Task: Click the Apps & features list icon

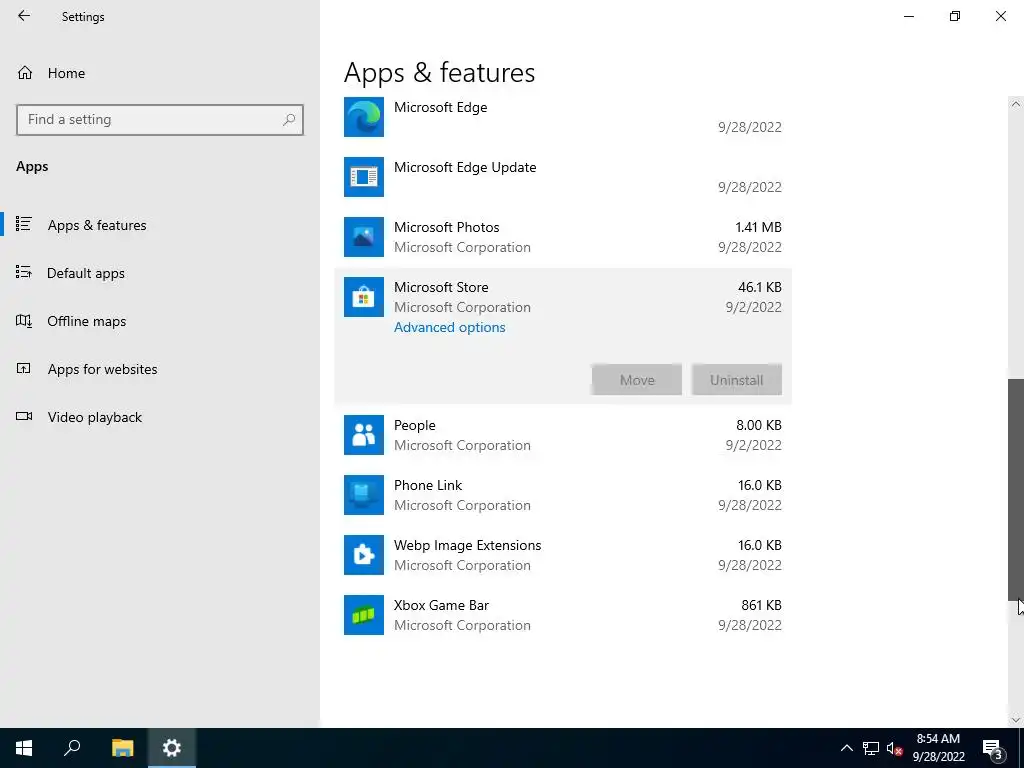Action: (24, 224)
